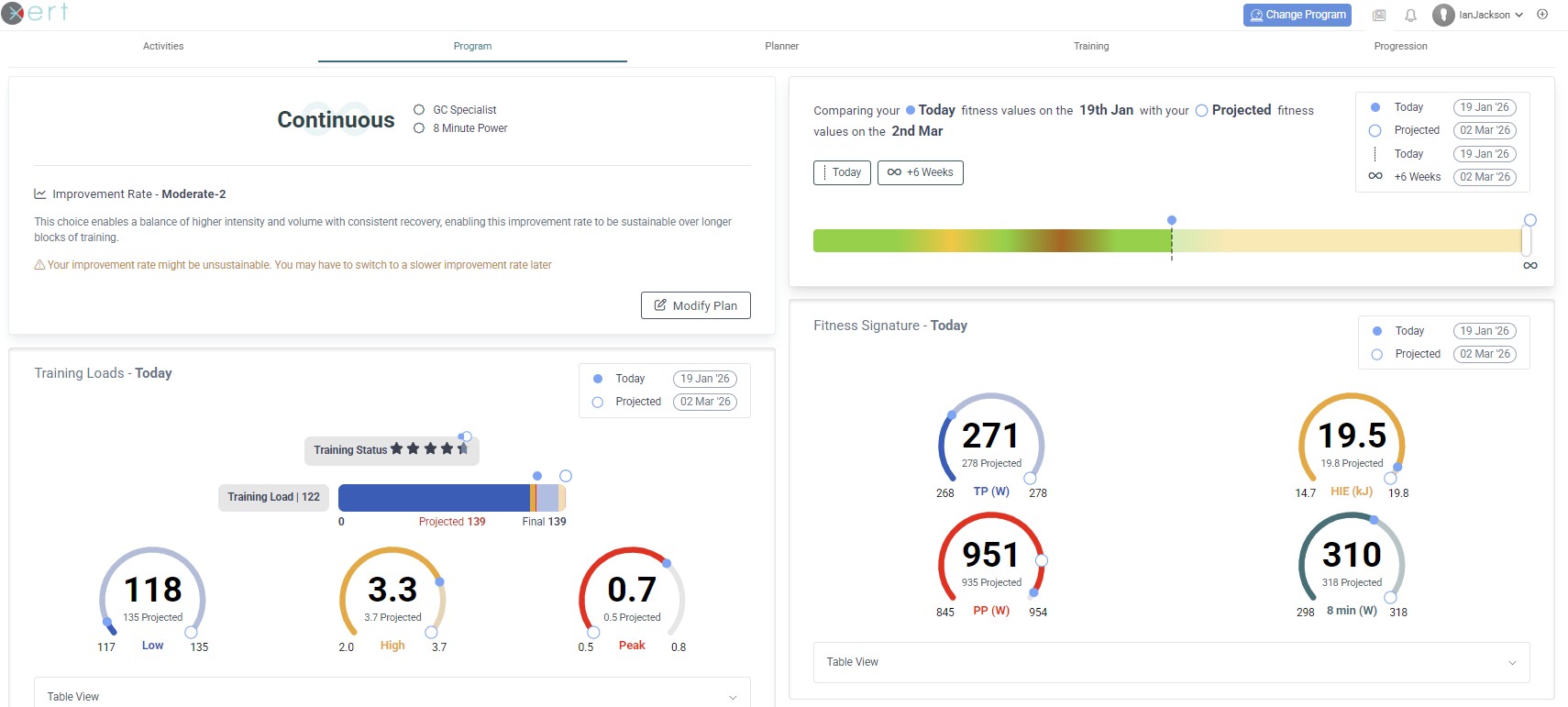Click the circled plus icon in header
1568x707 pixels.
tap(1542, 15)
